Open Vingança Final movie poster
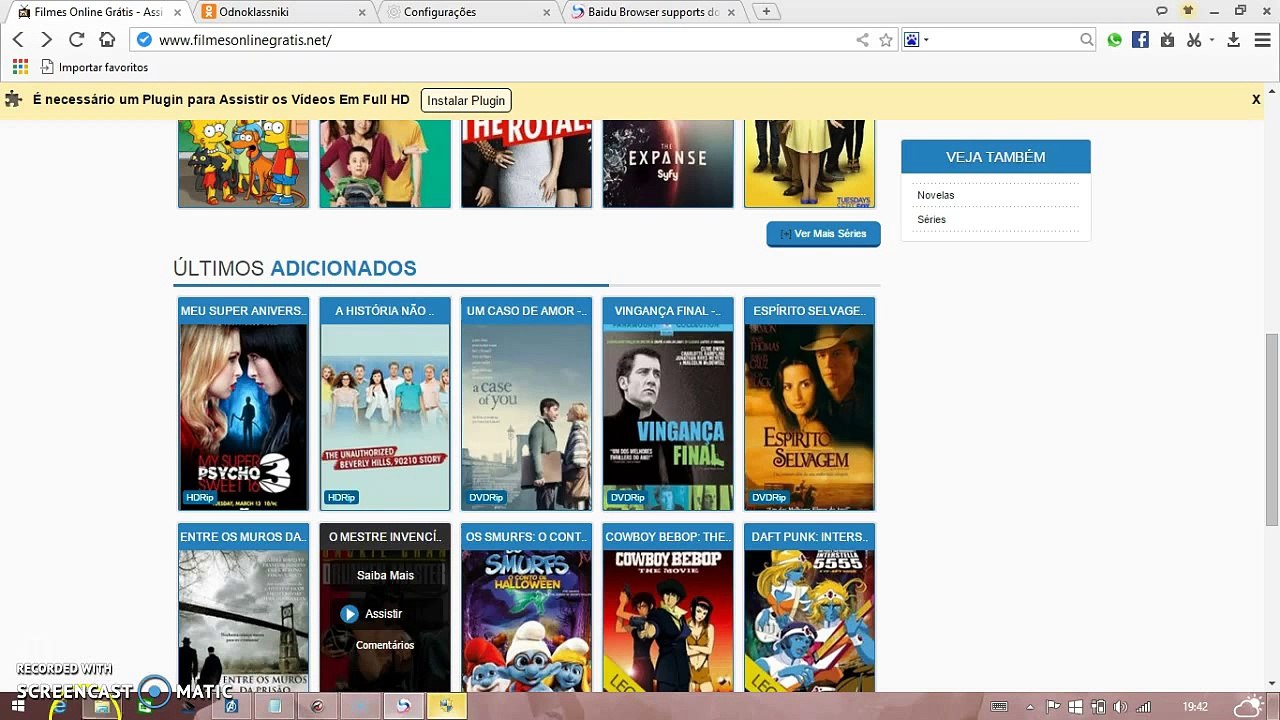1280x720 pixels. click(668, 416)
